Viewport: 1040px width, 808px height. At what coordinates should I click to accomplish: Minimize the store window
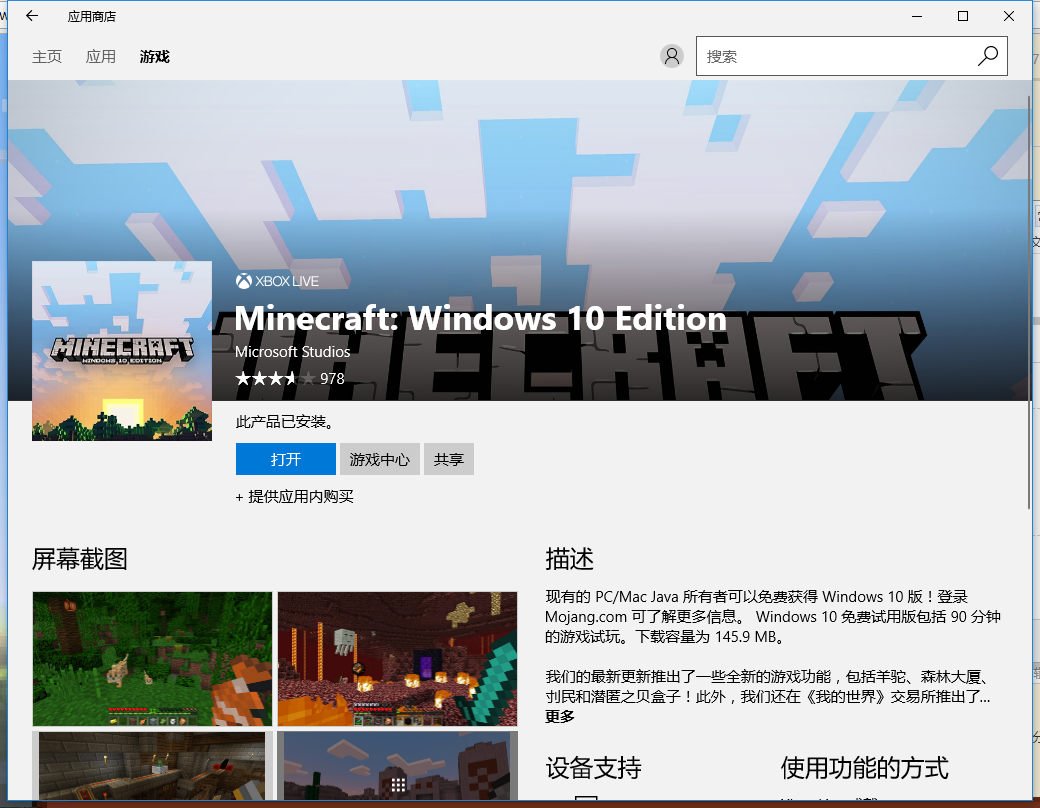pyautogui.click(x=917, y=16)
